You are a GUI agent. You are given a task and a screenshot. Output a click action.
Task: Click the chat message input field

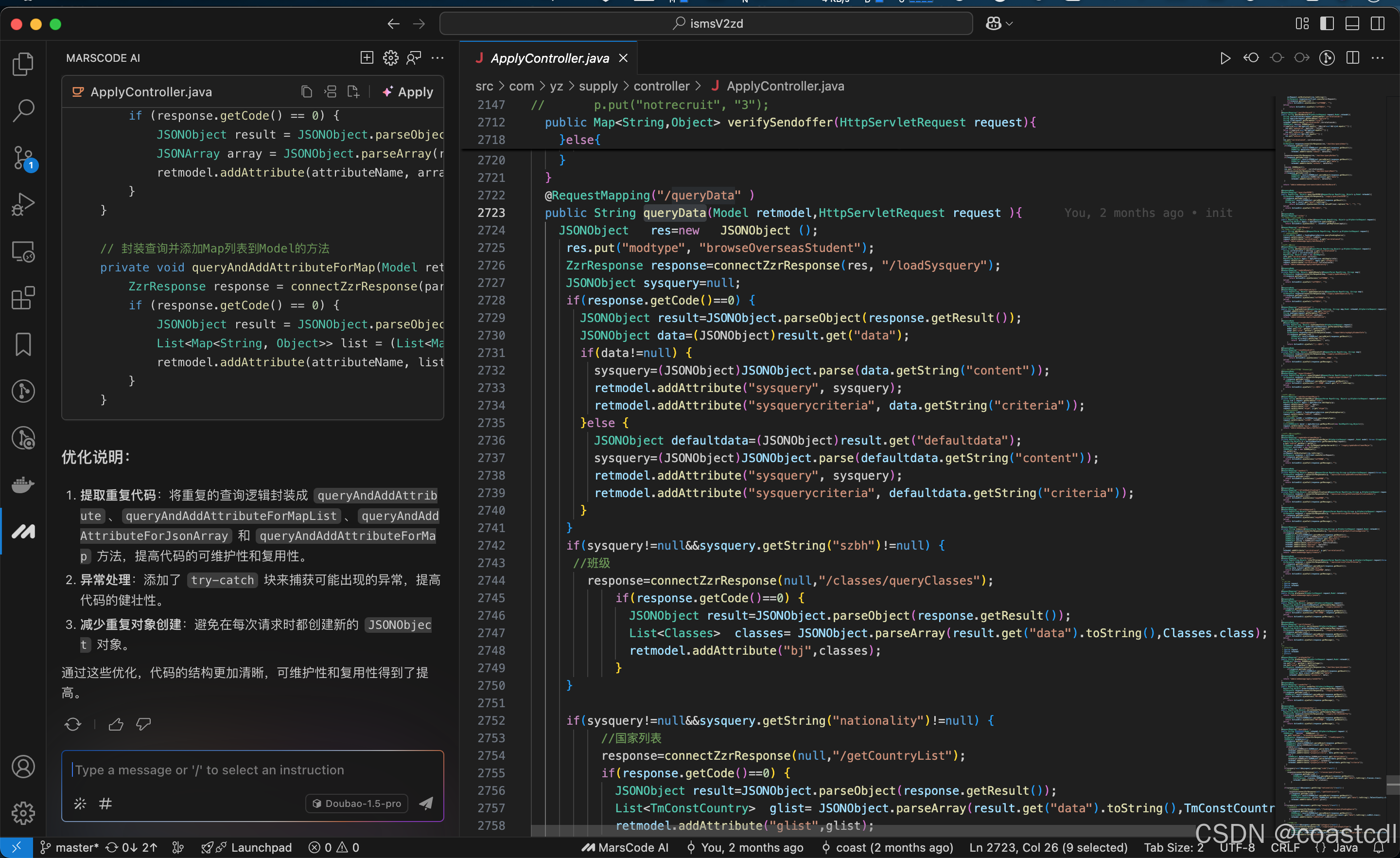click(x=252, y=770)
